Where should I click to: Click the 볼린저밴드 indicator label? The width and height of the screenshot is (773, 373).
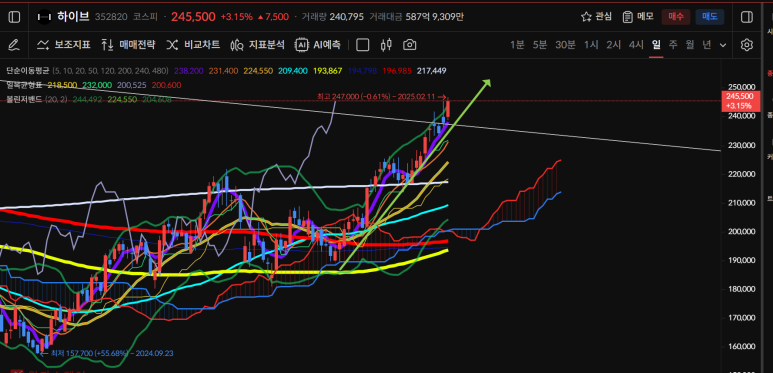[x=24, y=100]
